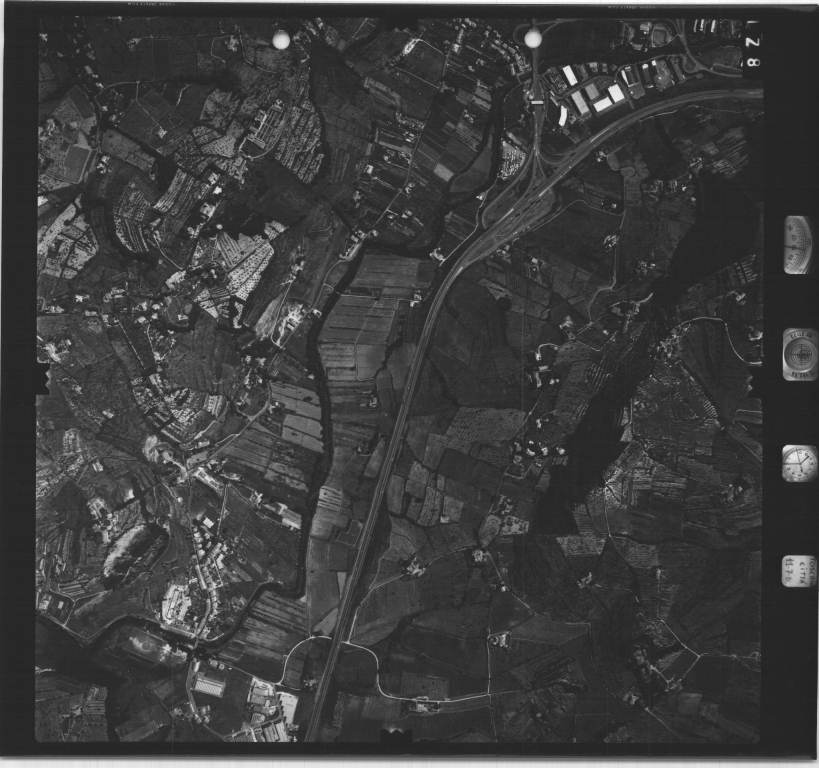This screenshot has width=819, height=768.
Task: Click the frame number in top-right corner
Action: 751,50
